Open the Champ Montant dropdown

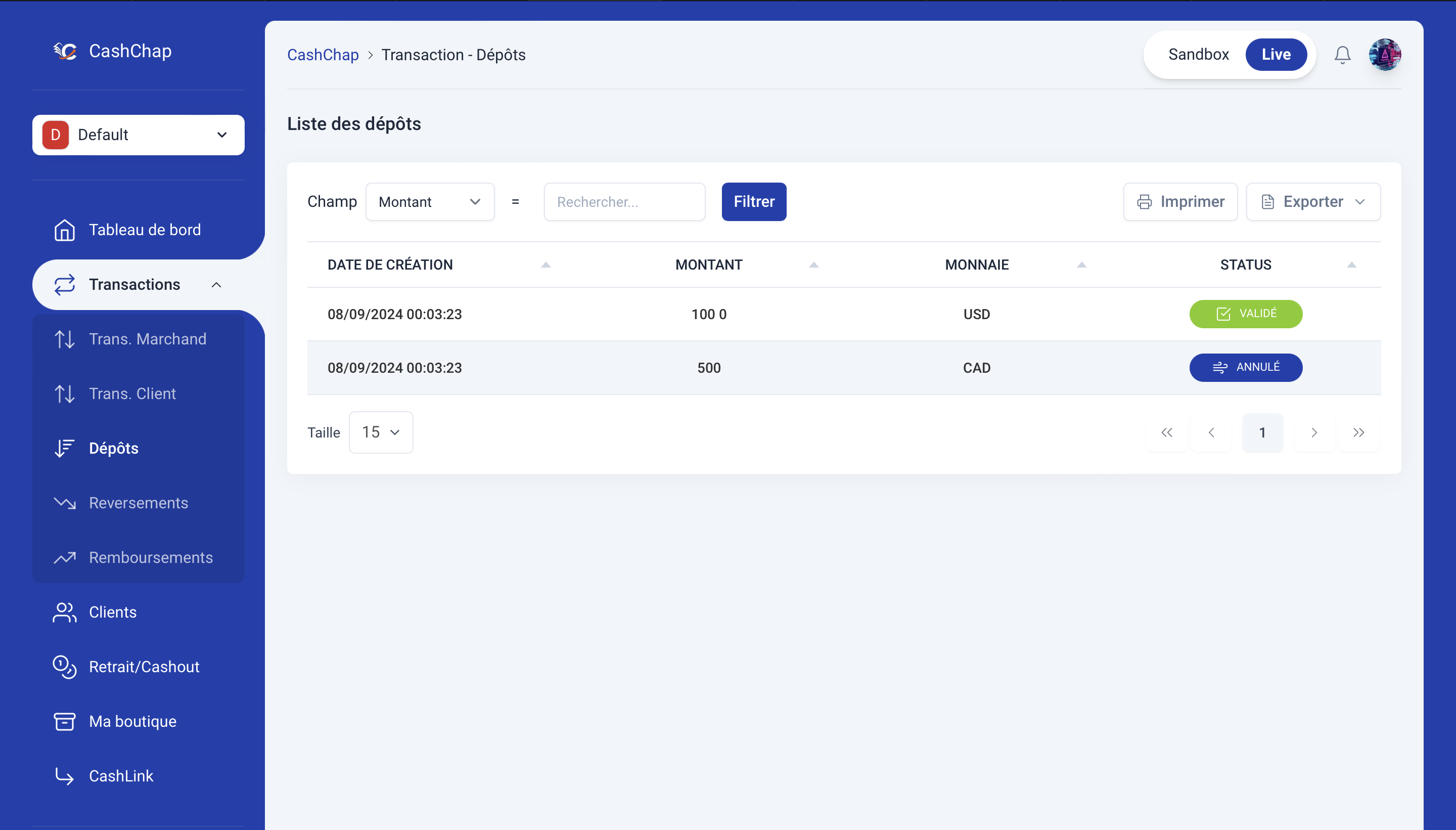[x=430, y=202]
